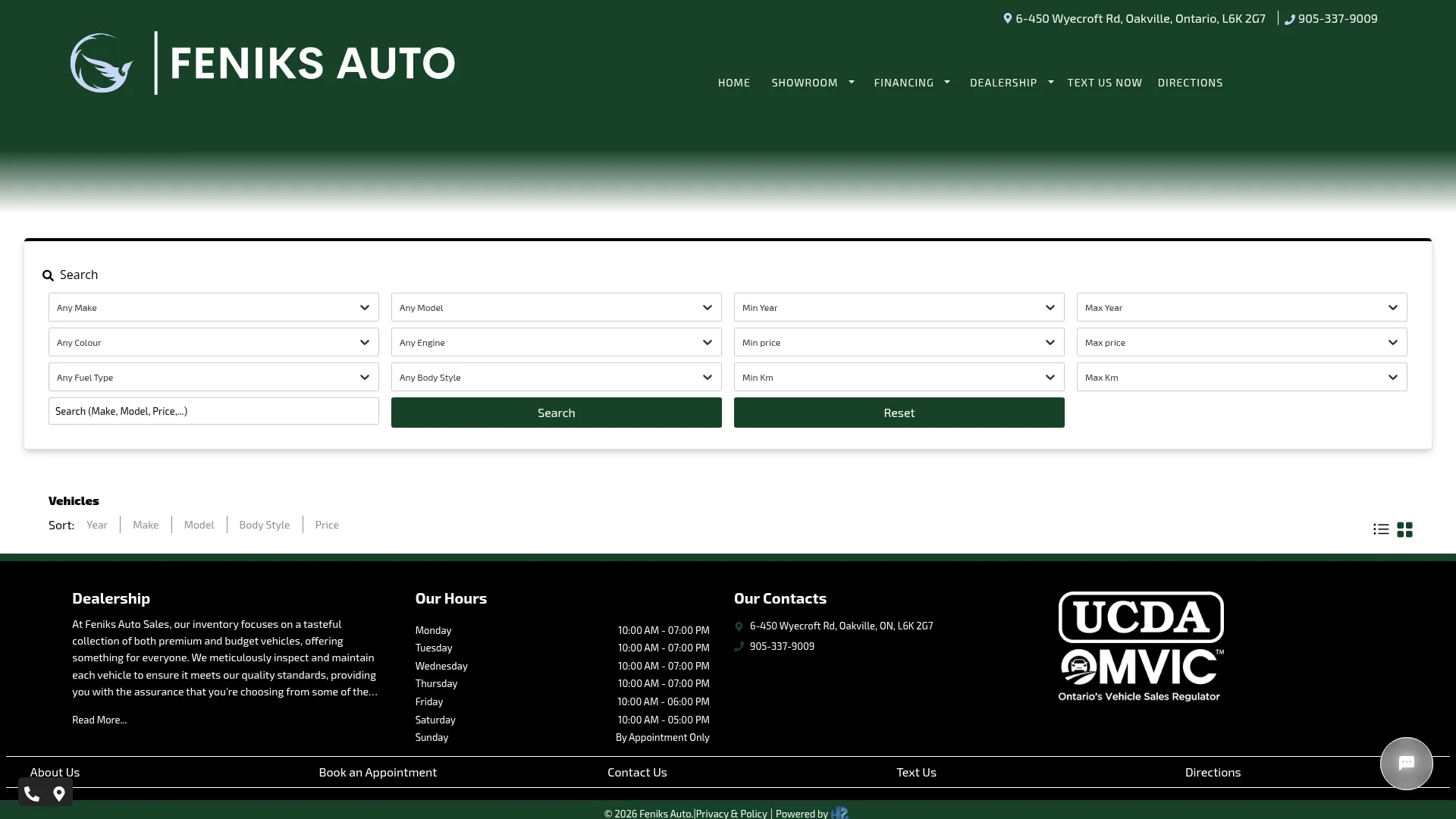Viewport: 1456px width, 819px height.
Task: Click the Reset button
Action: coord(899,413)
